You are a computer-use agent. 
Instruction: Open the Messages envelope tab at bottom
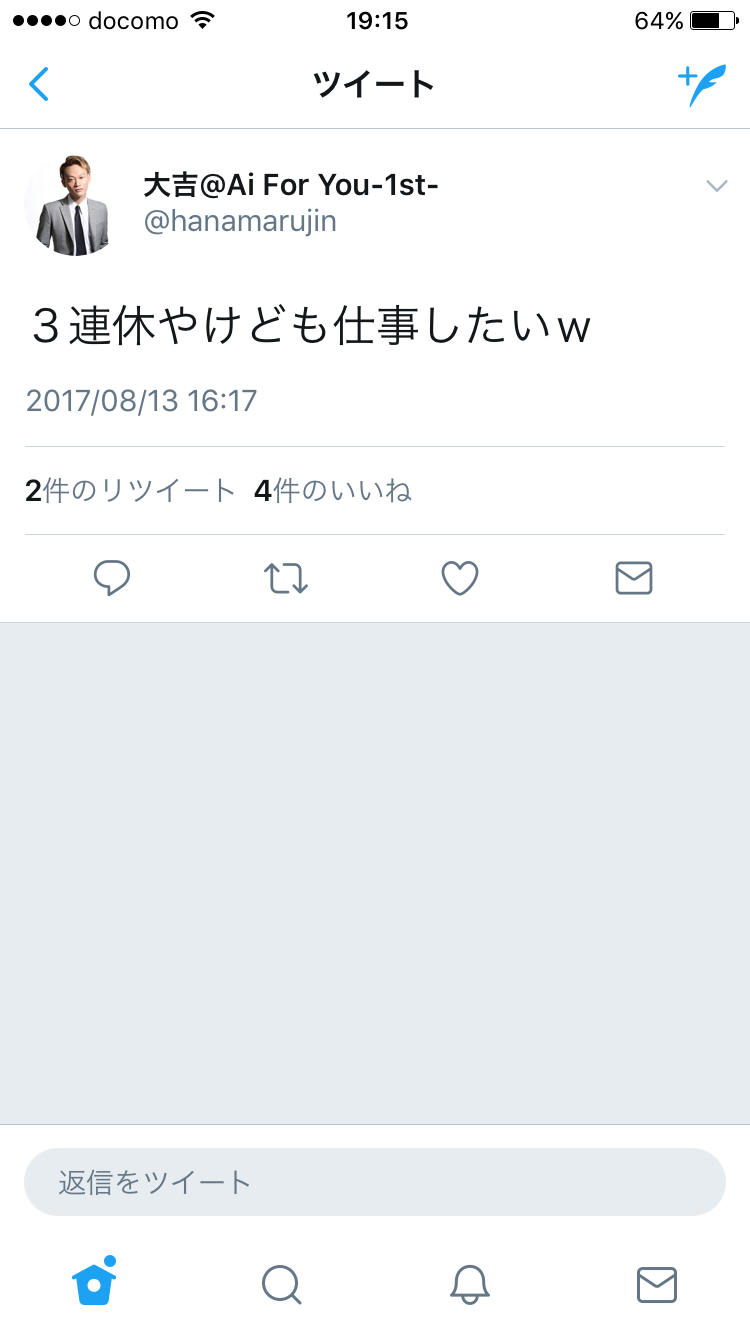click(x=657, y=1285)
